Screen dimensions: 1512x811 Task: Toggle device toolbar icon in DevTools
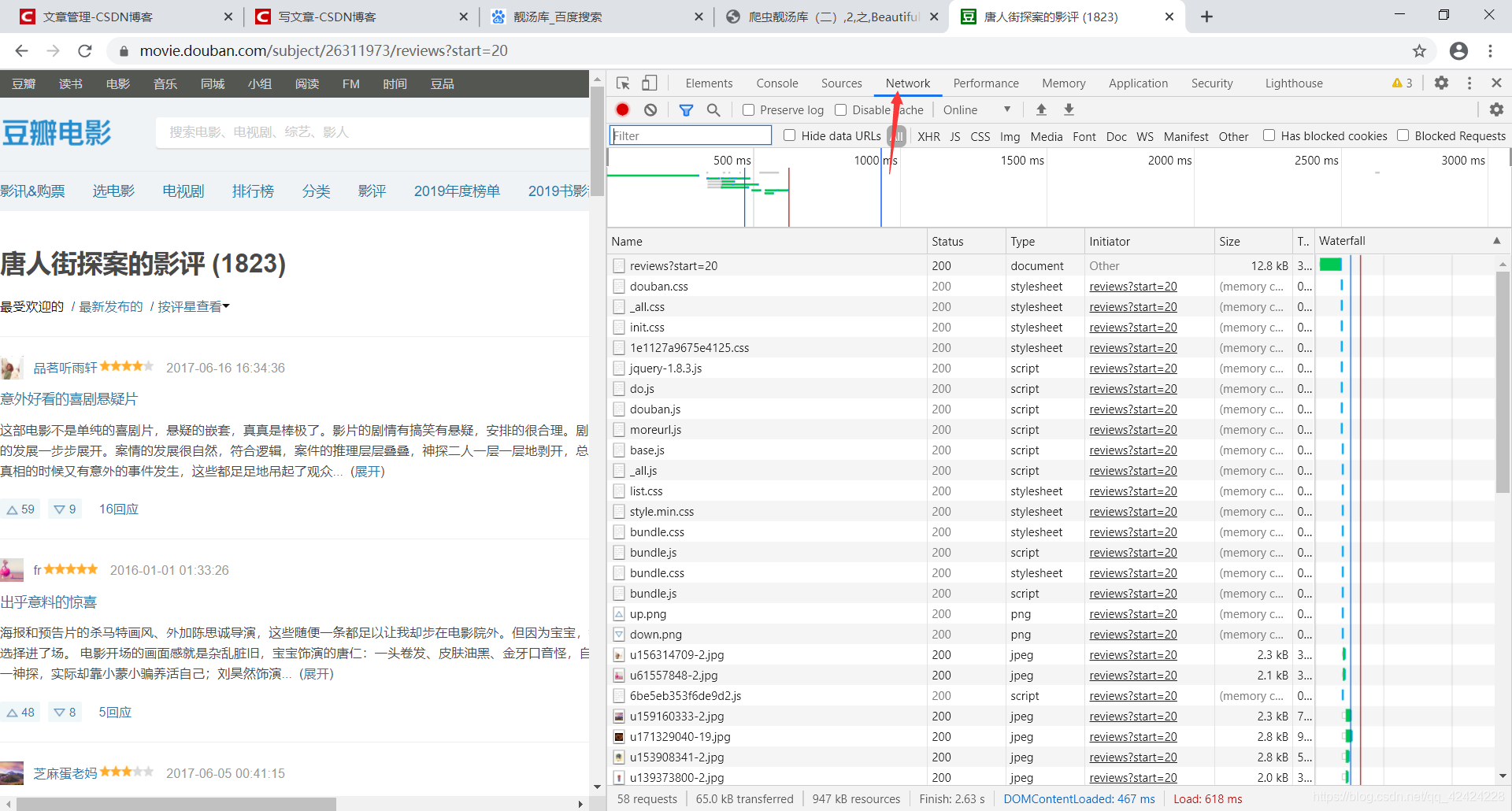(650, 83)
